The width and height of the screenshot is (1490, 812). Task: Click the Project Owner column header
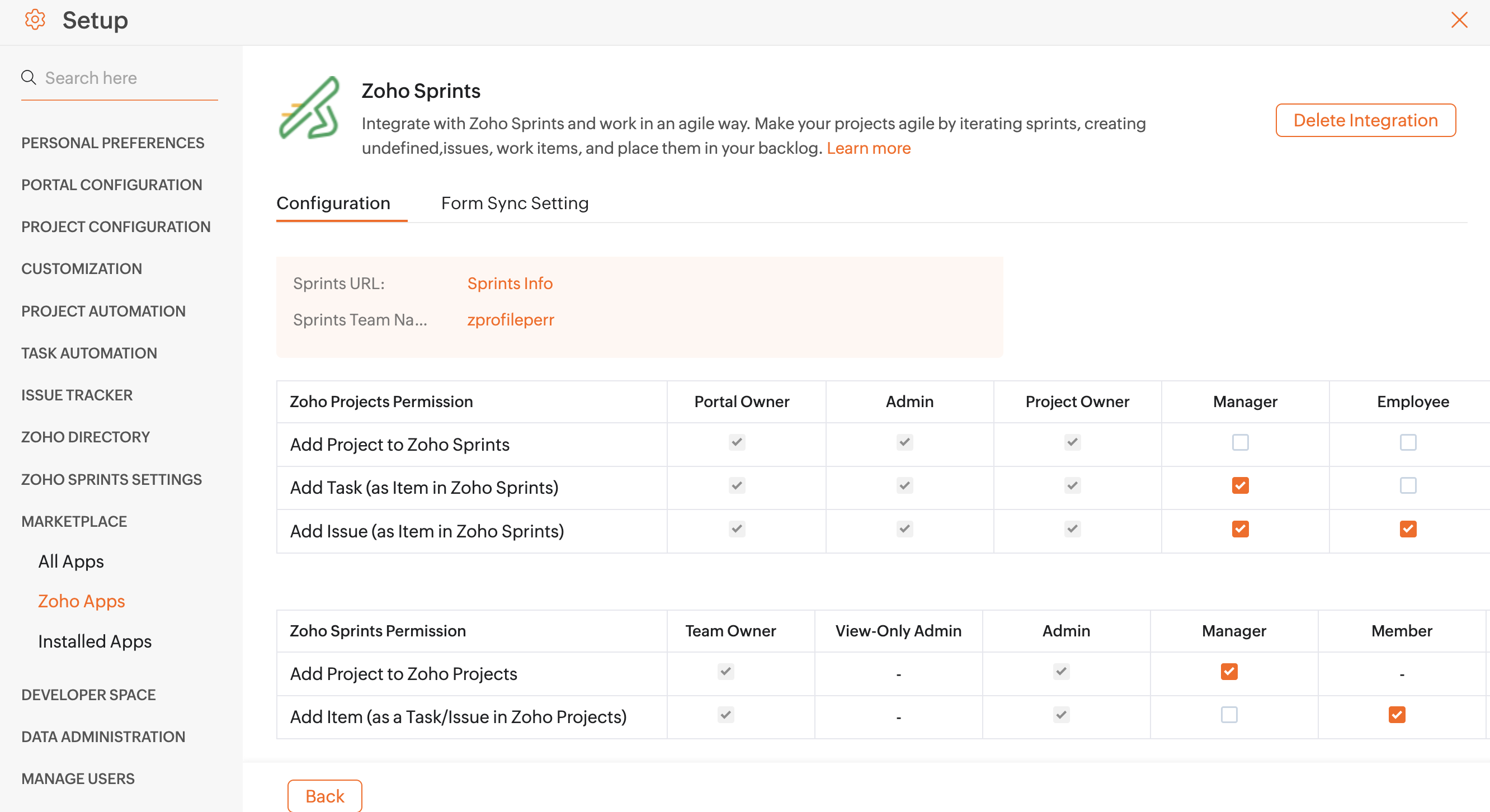tap(1077, 402)
